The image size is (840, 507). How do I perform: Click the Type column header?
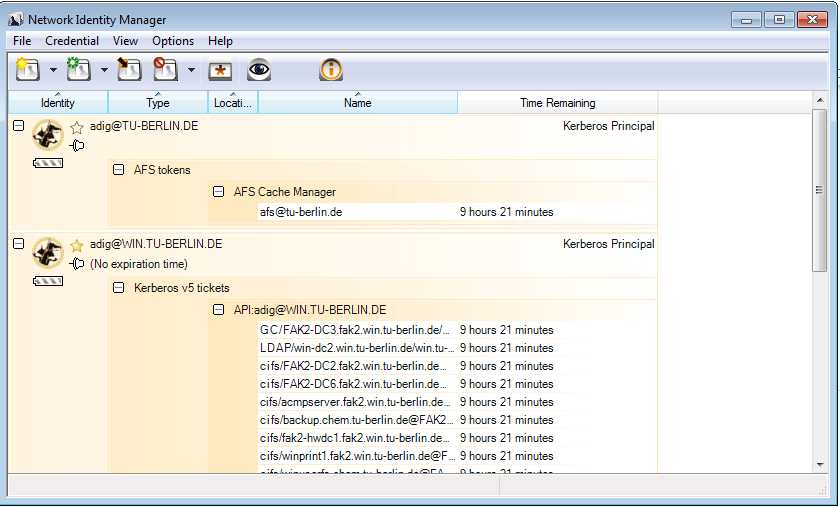click(158, 103)
